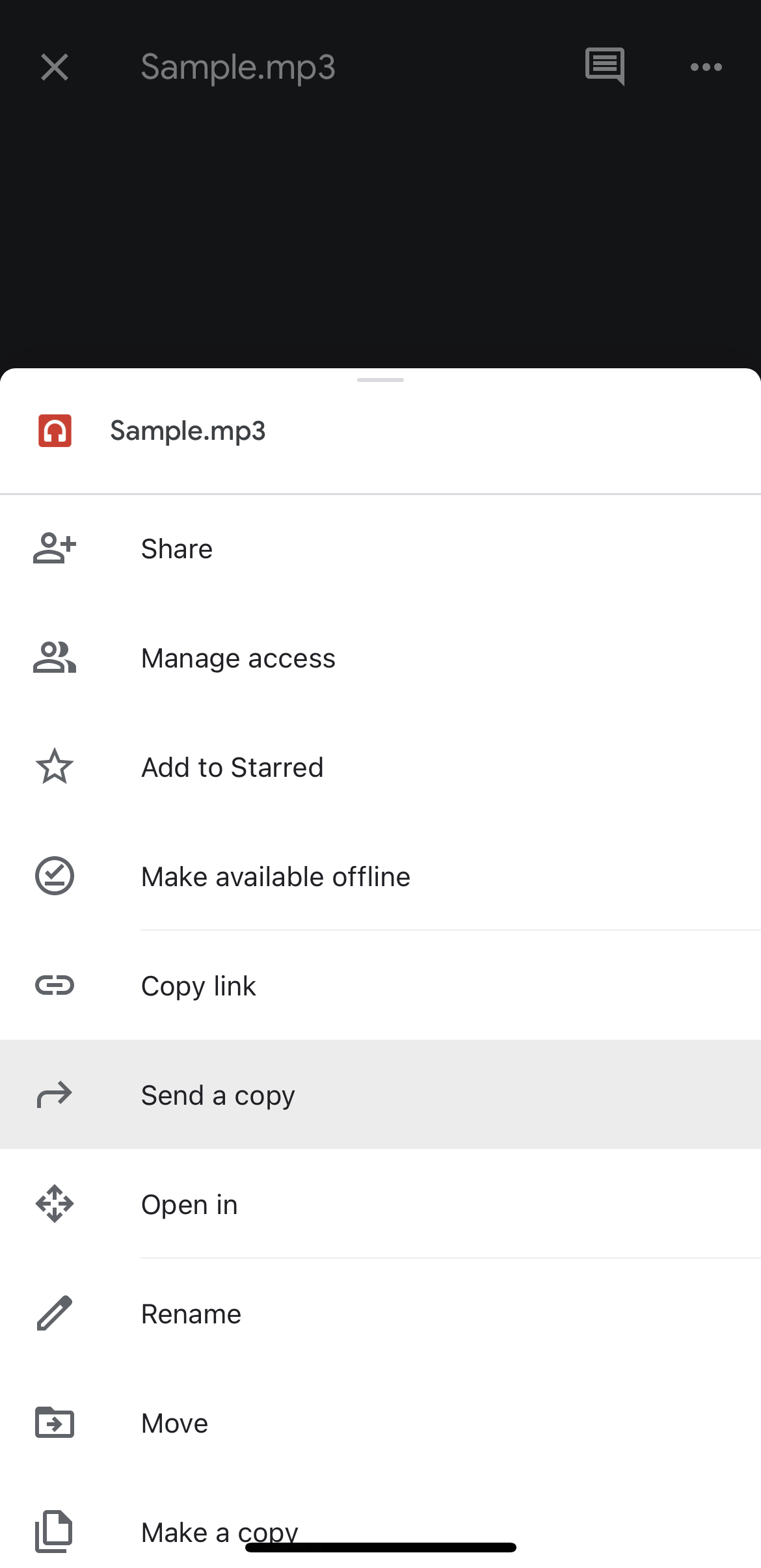
Task: Choose Send a copy
Action: pos(380,1094)
